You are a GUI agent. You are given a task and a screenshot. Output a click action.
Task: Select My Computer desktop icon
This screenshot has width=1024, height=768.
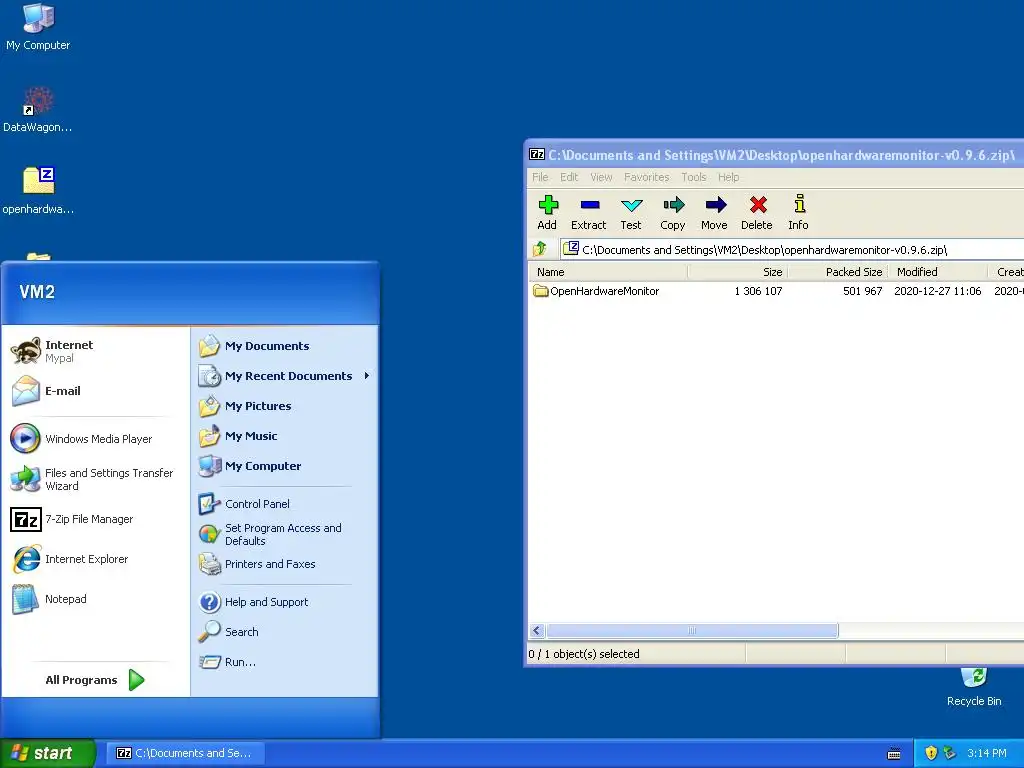[x=38, y=27]
